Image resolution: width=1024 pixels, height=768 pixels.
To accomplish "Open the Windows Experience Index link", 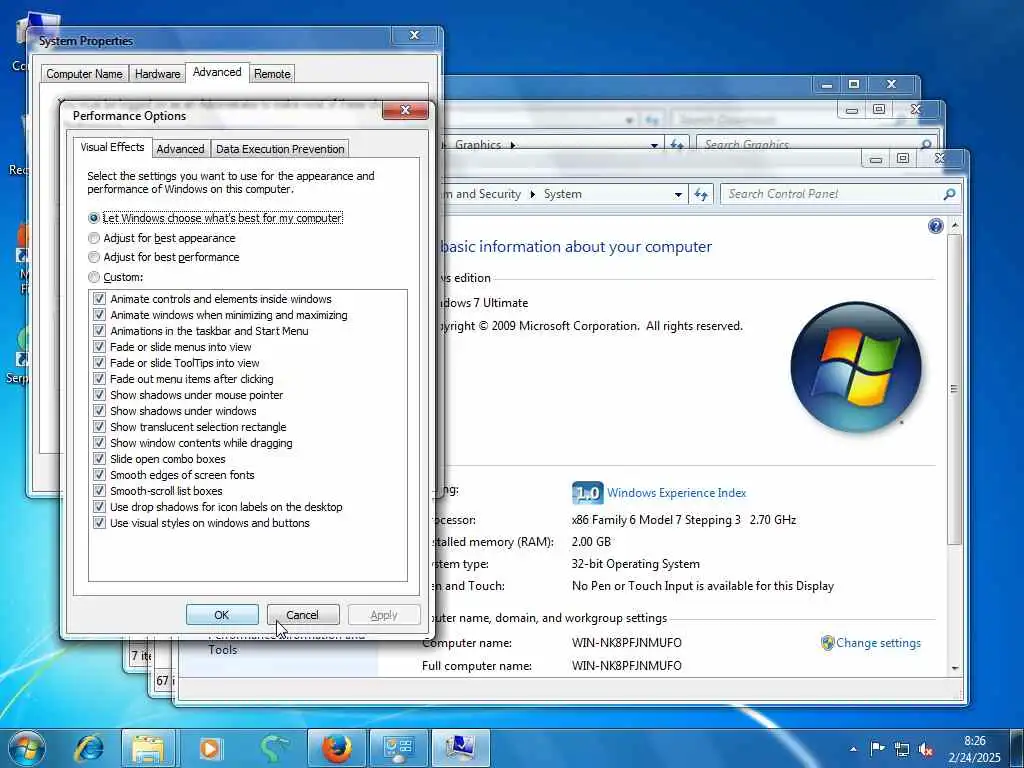I will pyautogui.click(x=677, y=493).
